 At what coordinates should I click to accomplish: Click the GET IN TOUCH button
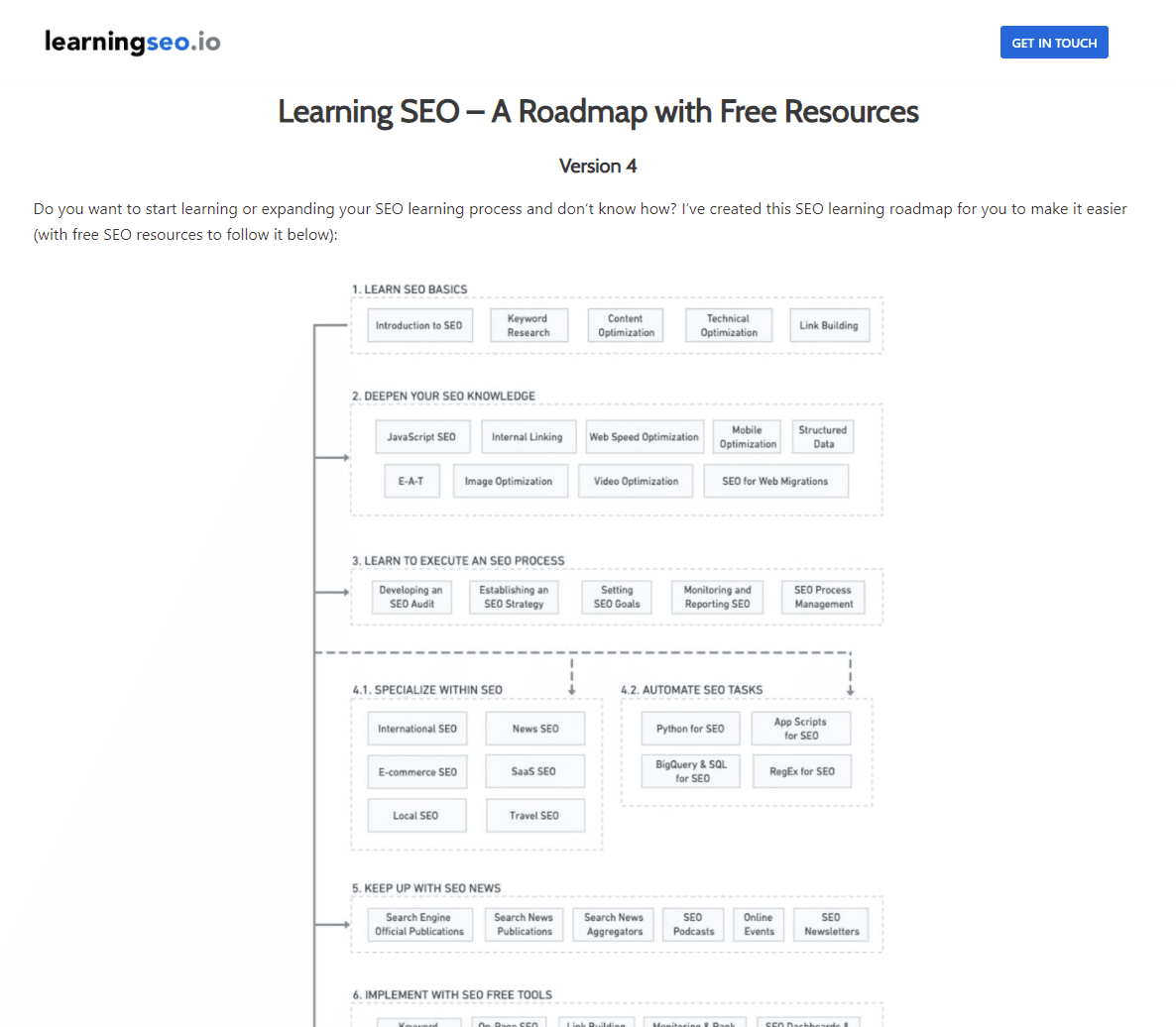(1054, 42)
